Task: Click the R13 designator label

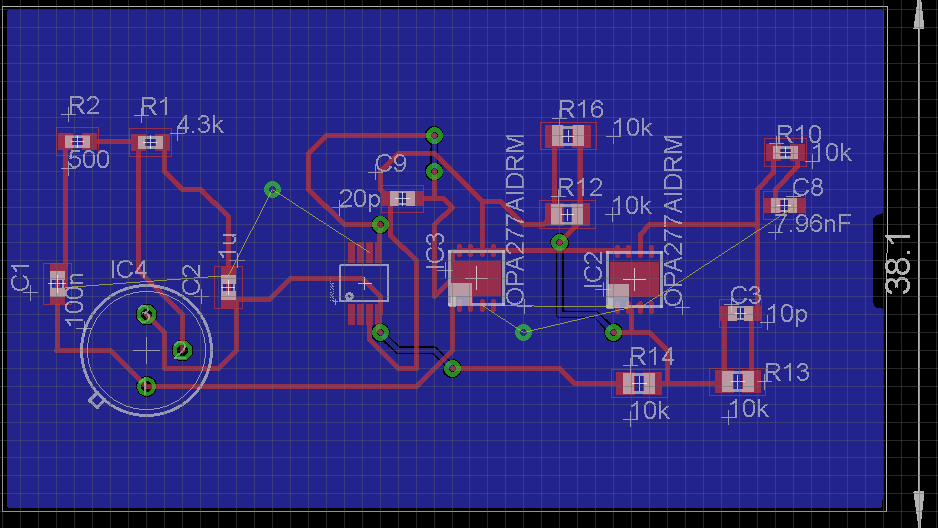Action: point(787,373)
